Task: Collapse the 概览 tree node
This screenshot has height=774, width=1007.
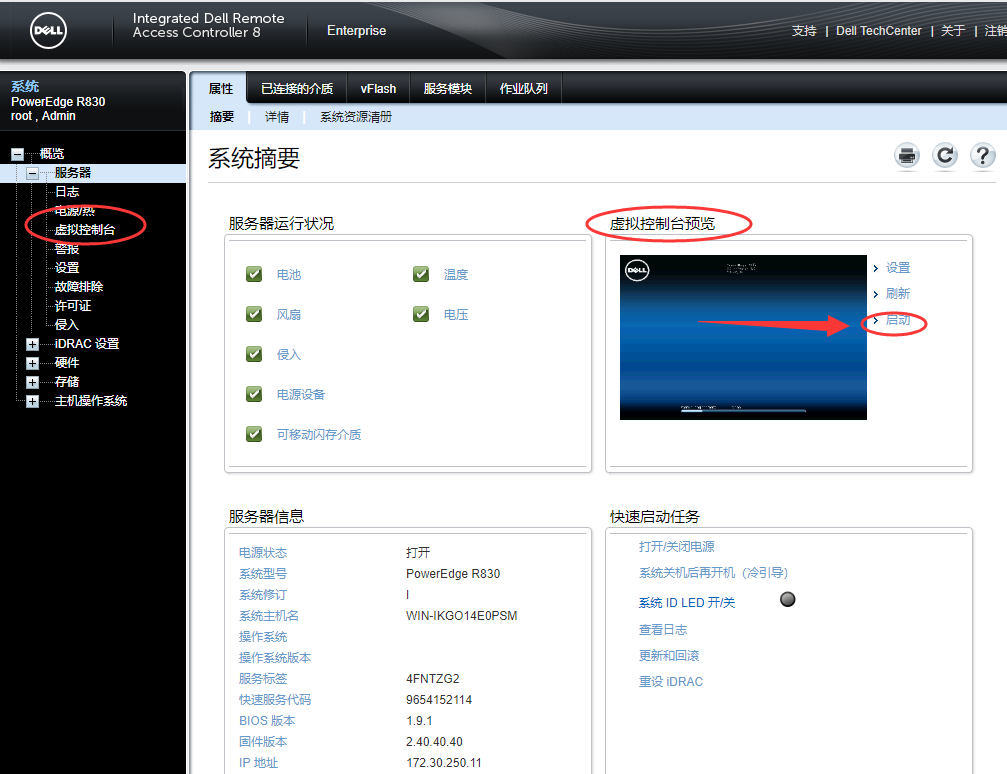Action: tap(17, 154)
